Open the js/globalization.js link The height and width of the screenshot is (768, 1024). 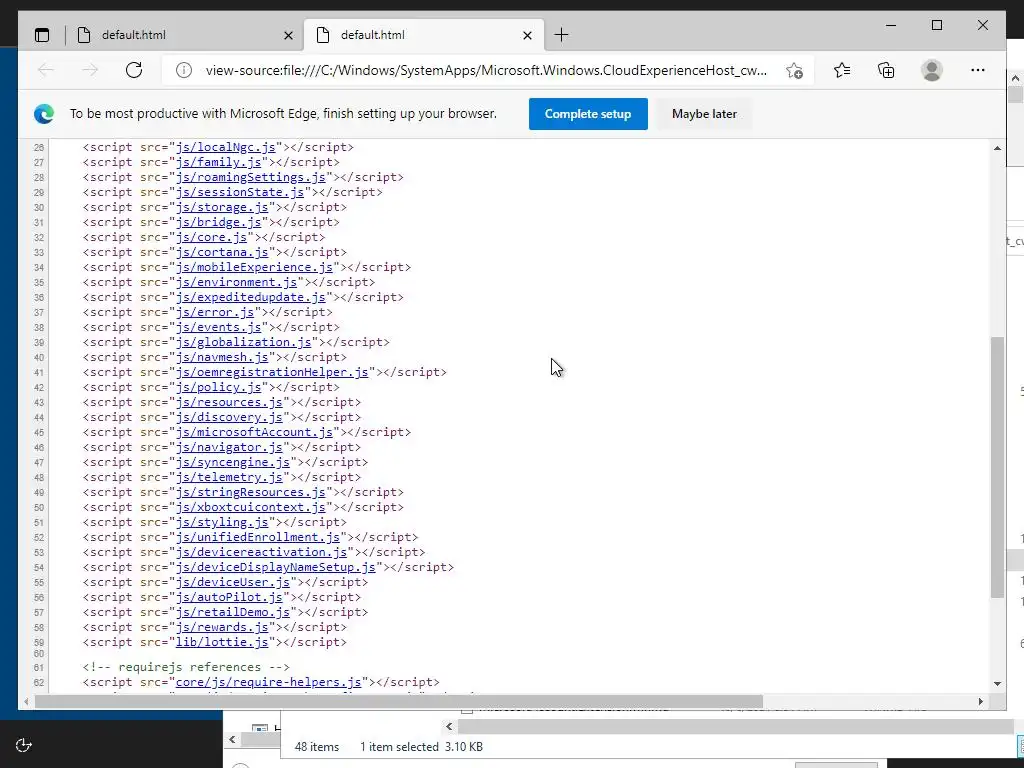[244, 342]
